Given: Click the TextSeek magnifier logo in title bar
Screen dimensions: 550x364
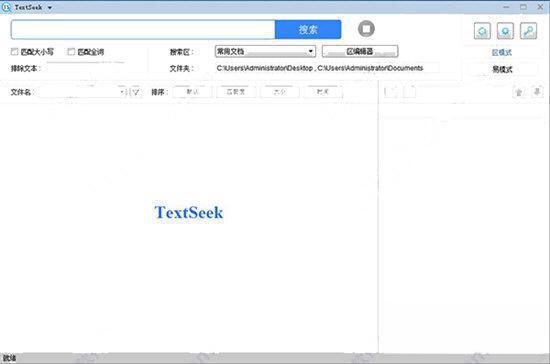Looking at the screenshot, I should click(6, 7).
